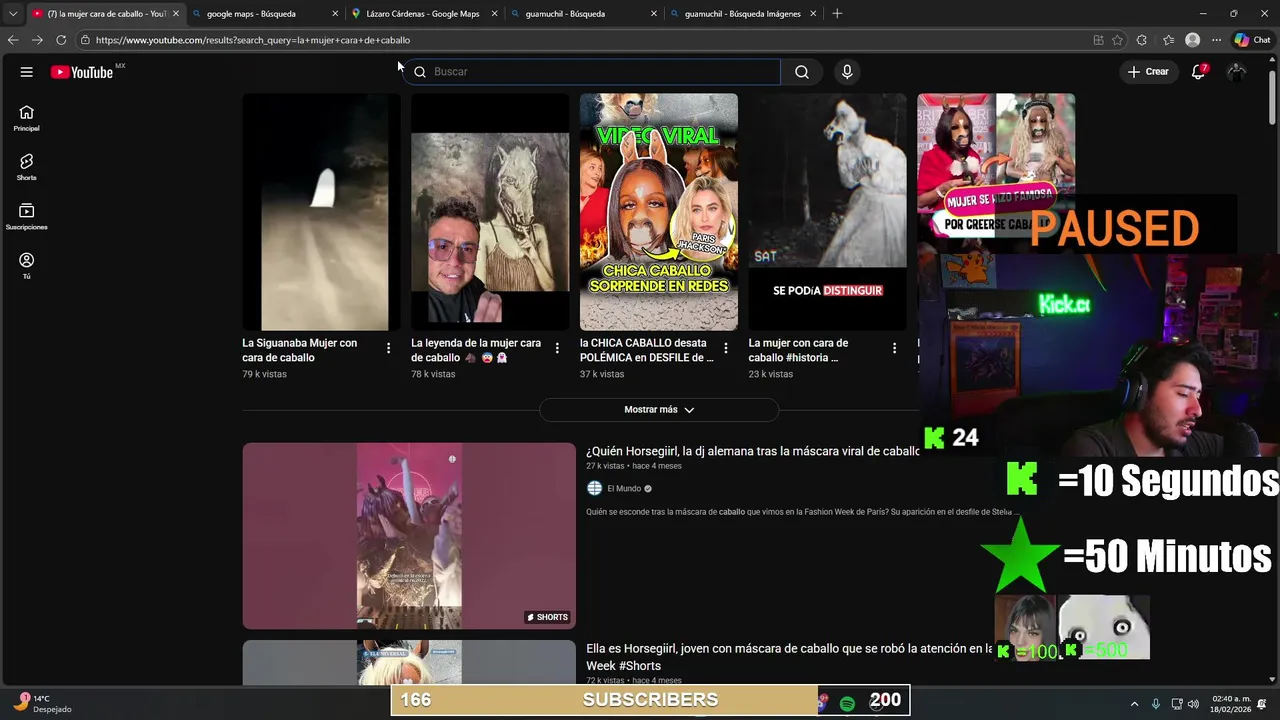This screenshot has width=1280, height=720.
Task: Open more options for La mujer con cara short
Action: coord(894,348)
